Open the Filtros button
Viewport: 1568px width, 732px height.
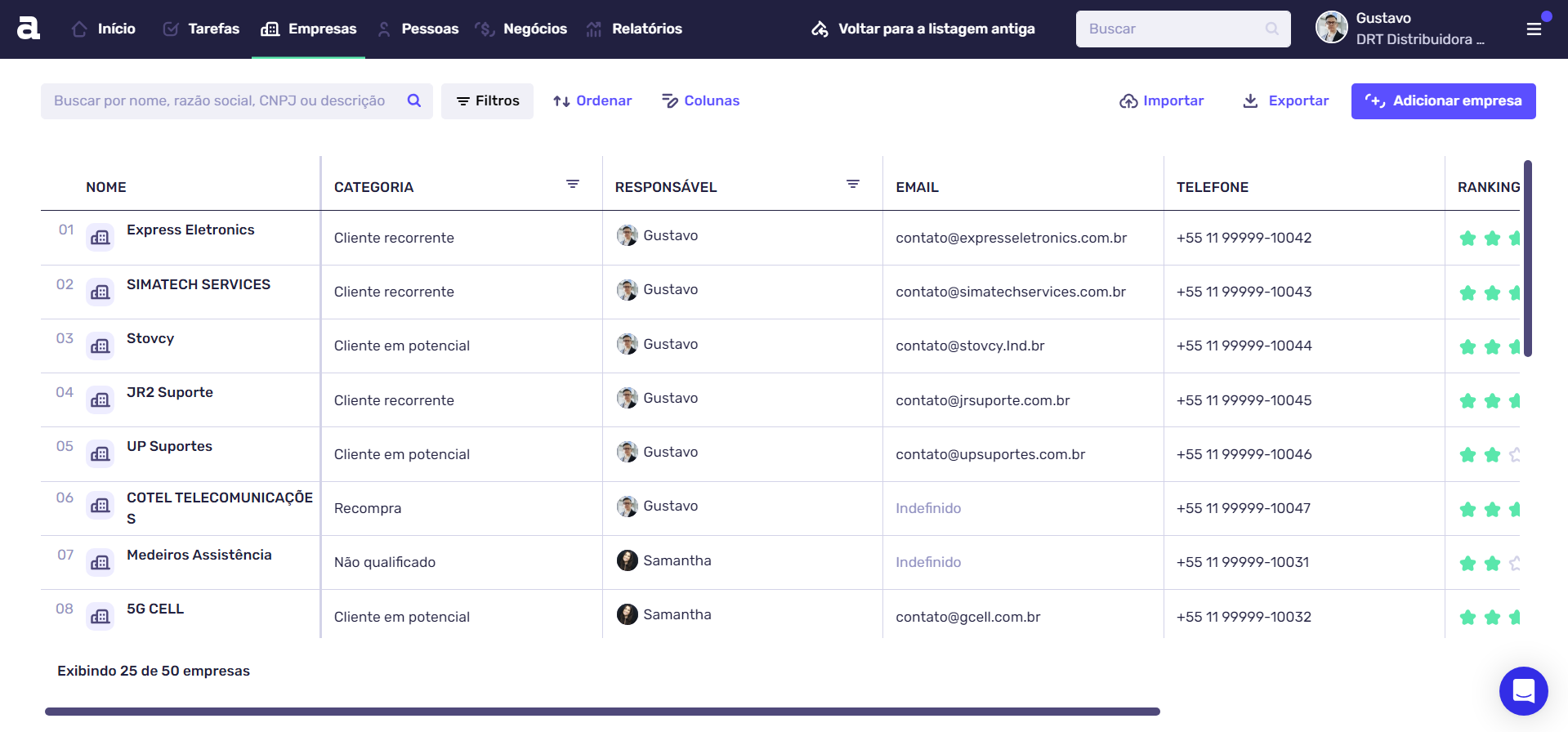tap(487, 101)
